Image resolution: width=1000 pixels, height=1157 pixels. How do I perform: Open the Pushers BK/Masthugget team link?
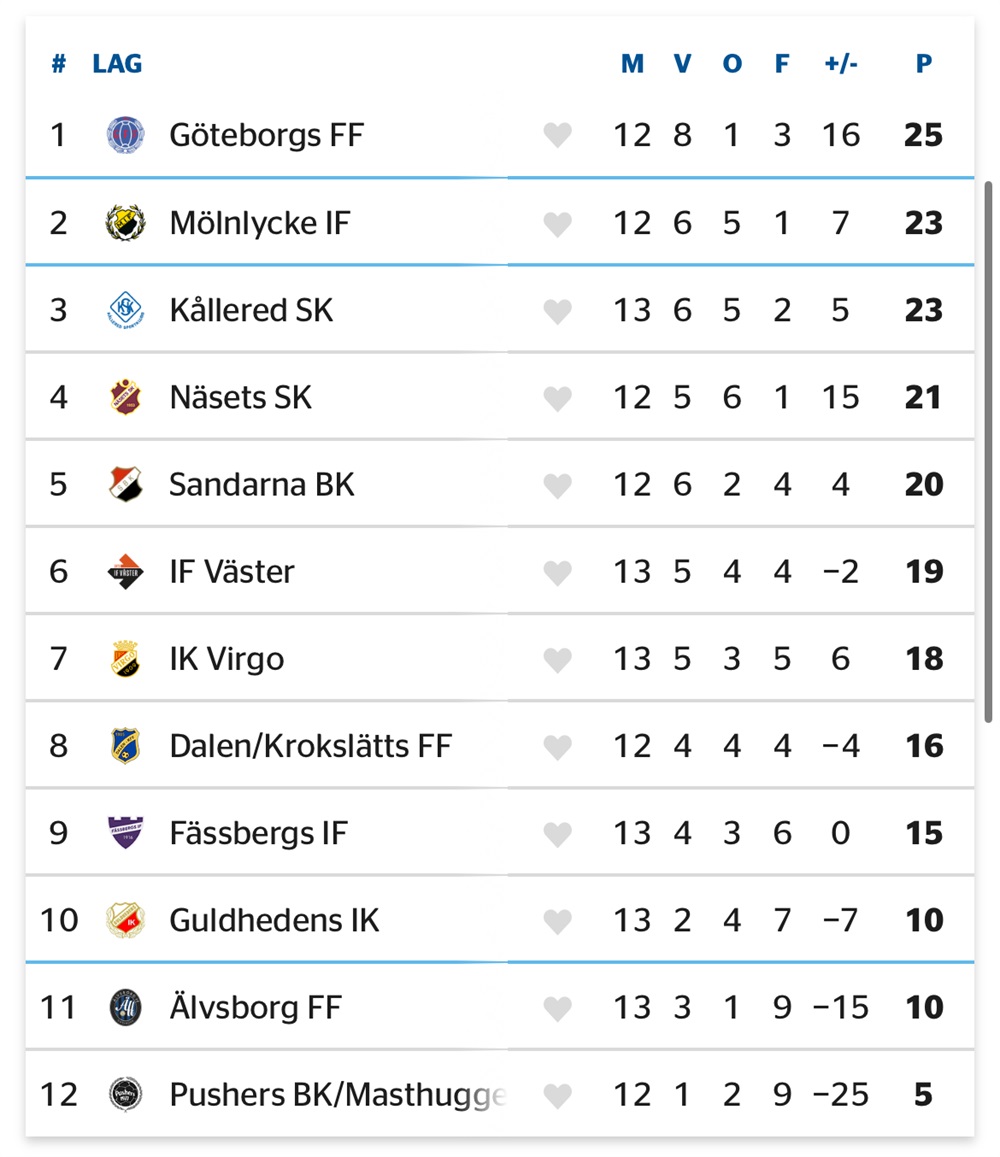(x=337, y=1094)
